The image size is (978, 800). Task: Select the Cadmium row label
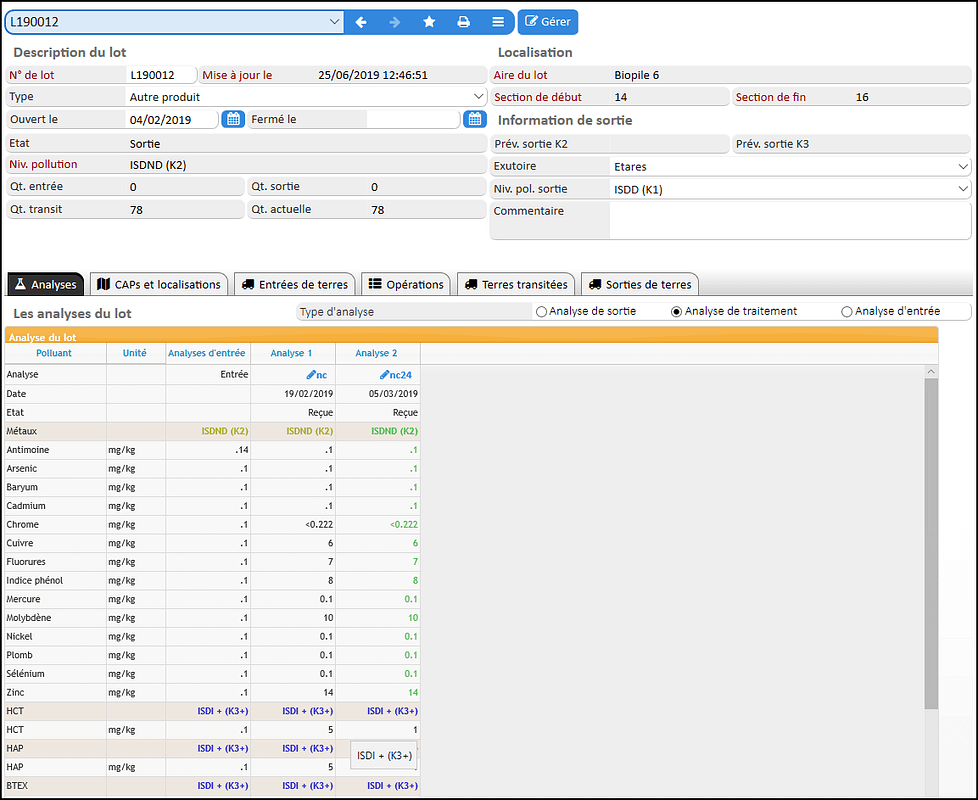pos(26,506)
